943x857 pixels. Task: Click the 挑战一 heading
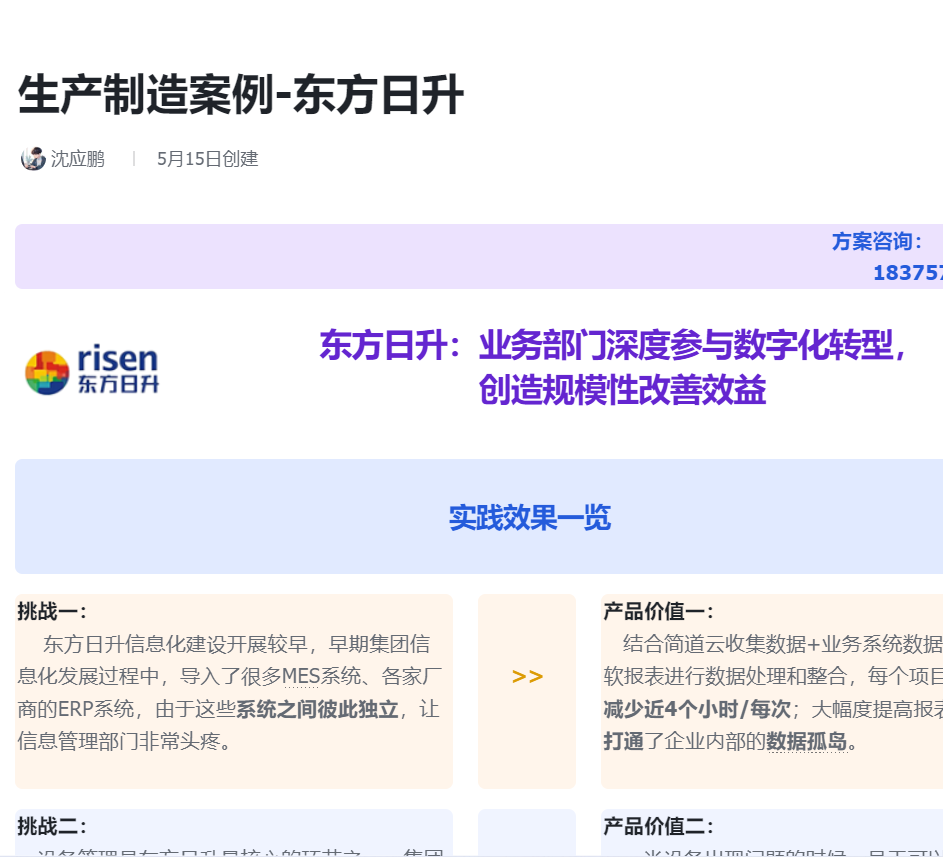coord(52,611)
